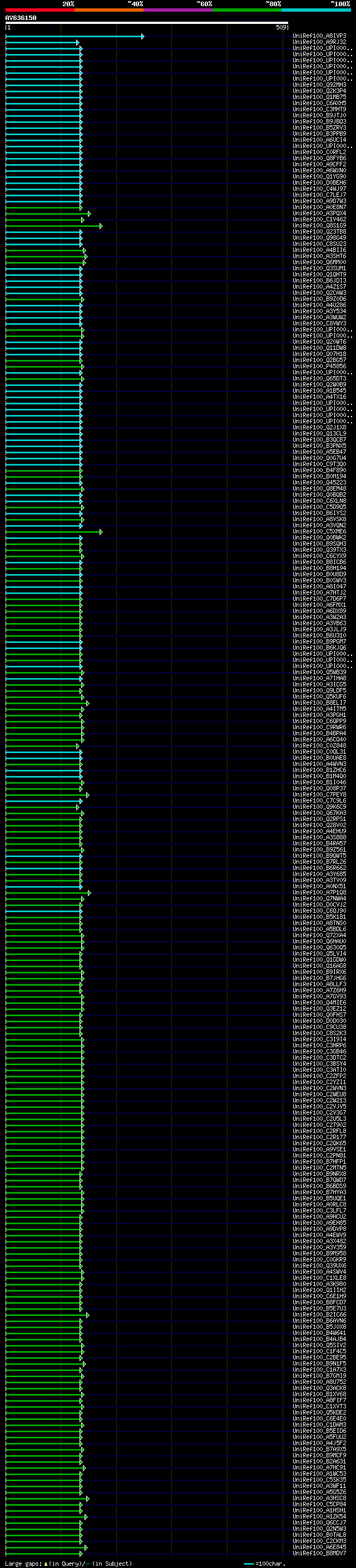Select hit UniRef100_C1XVT3
This screenshot has height=1568, width=356.
point(319,1406)
